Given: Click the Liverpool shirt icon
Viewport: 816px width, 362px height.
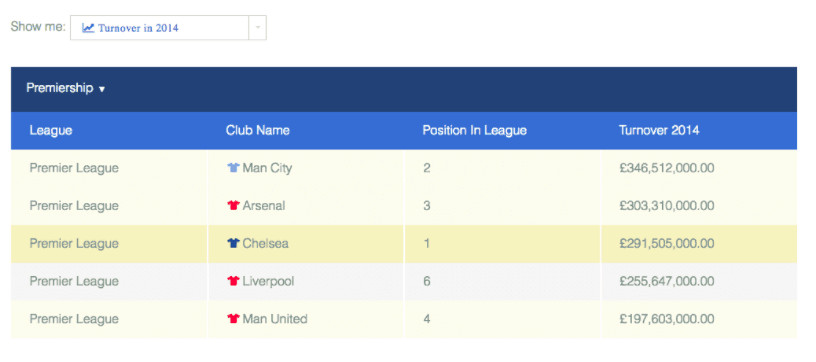Looking at the screenshot, I should point(233,281).
